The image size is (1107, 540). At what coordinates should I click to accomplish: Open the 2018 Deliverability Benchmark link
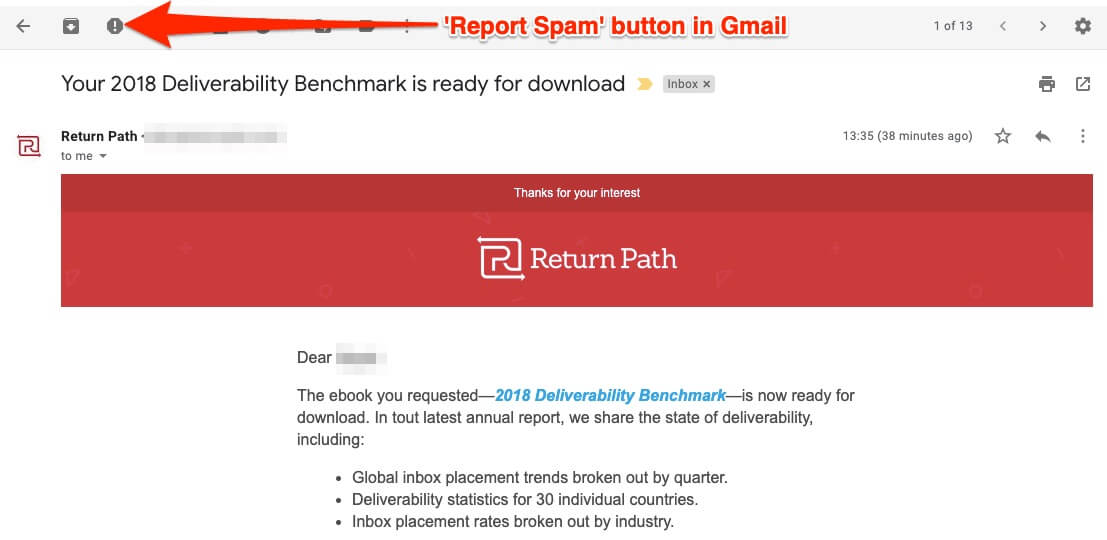coord(610,395)
